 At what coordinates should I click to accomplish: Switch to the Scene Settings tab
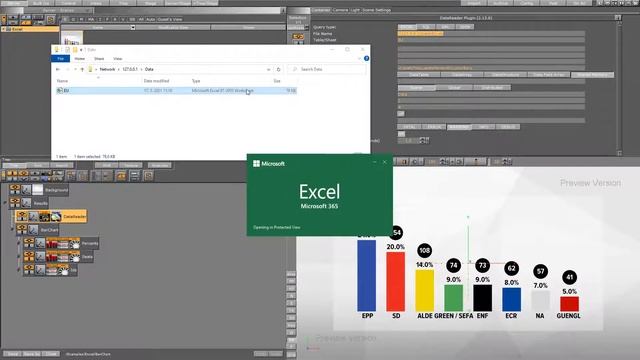376,10
